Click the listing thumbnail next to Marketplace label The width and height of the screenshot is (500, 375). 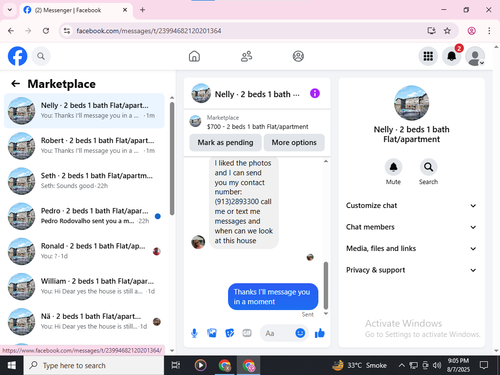(x=195, y=121)
